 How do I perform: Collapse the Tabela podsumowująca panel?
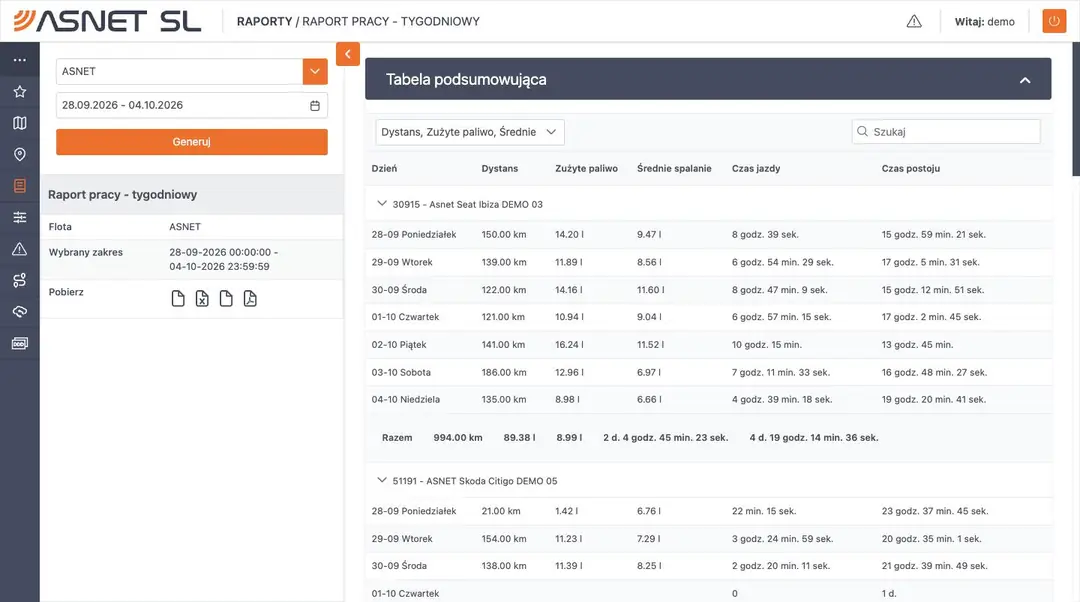[1025, 80]
